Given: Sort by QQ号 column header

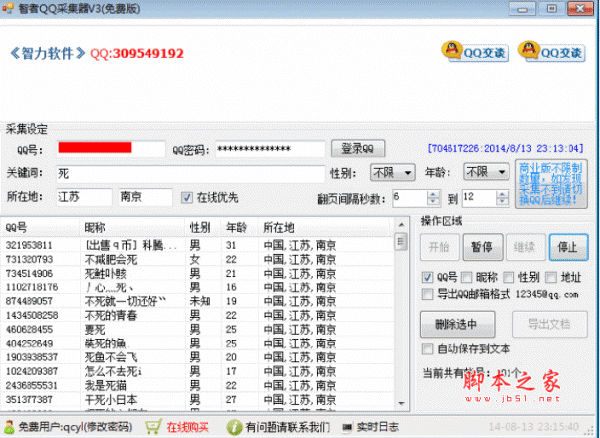Looking at the screenshot, I should 41,228.
